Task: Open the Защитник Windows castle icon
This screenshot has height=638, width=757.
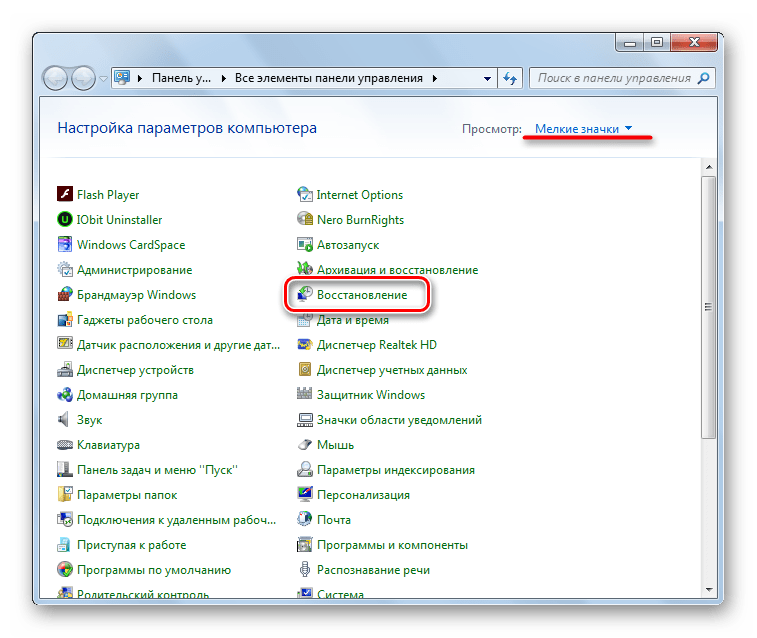Action: [304, 394]
